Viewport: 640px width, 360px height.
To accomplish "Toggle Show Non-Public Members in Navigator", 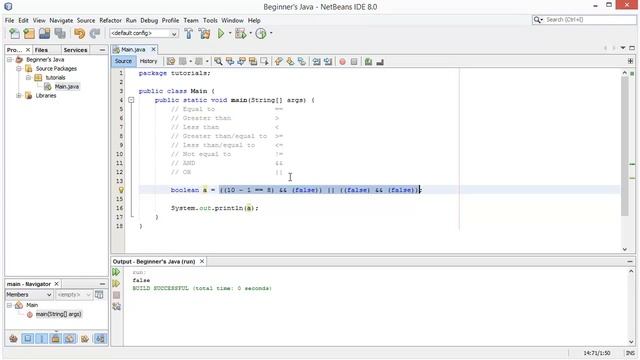I will pyautogui.click(x=56, y=338).
